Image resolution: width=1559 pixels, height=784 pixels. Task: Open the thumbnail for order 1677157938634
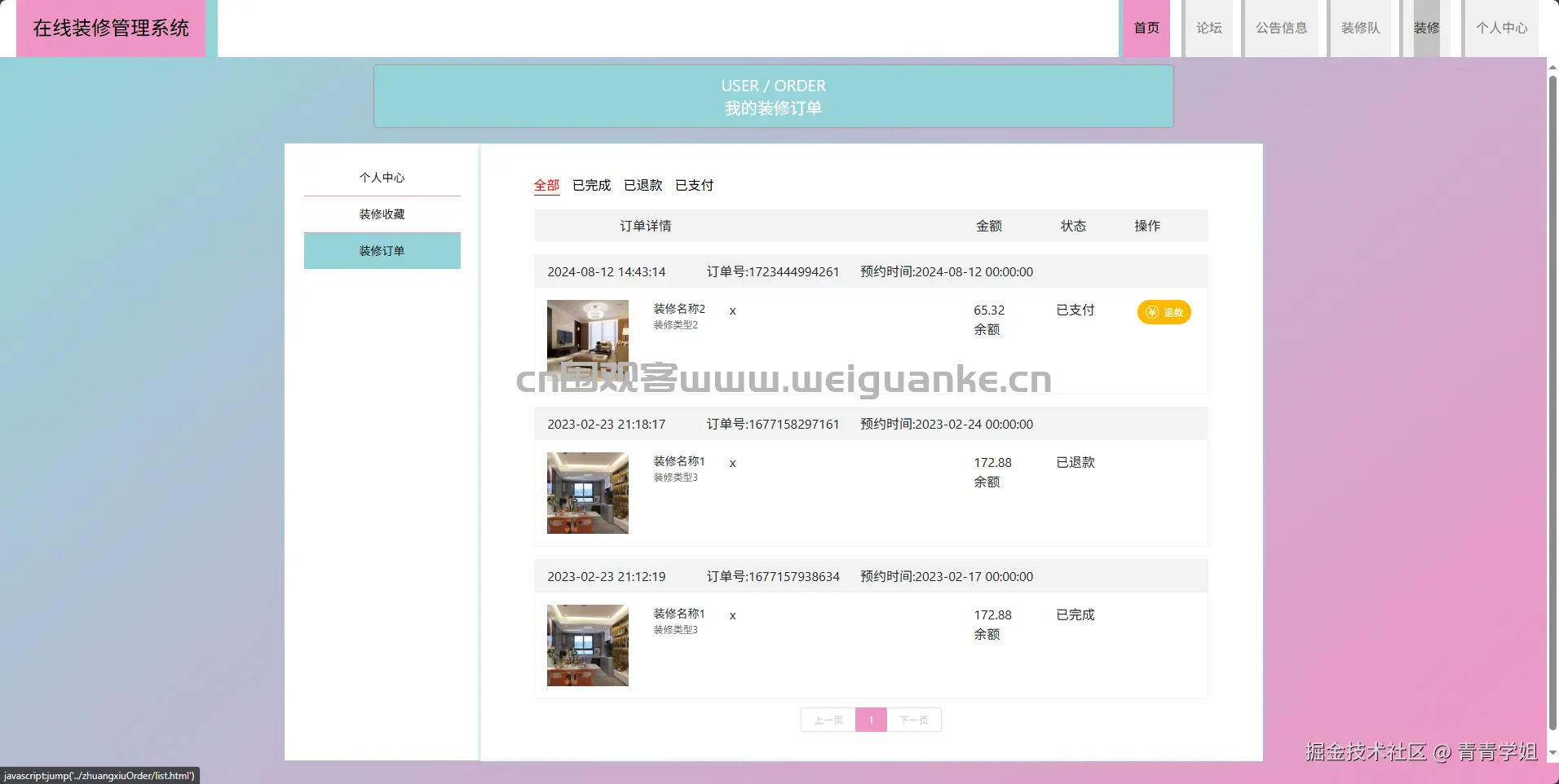[x=587, y=645]
